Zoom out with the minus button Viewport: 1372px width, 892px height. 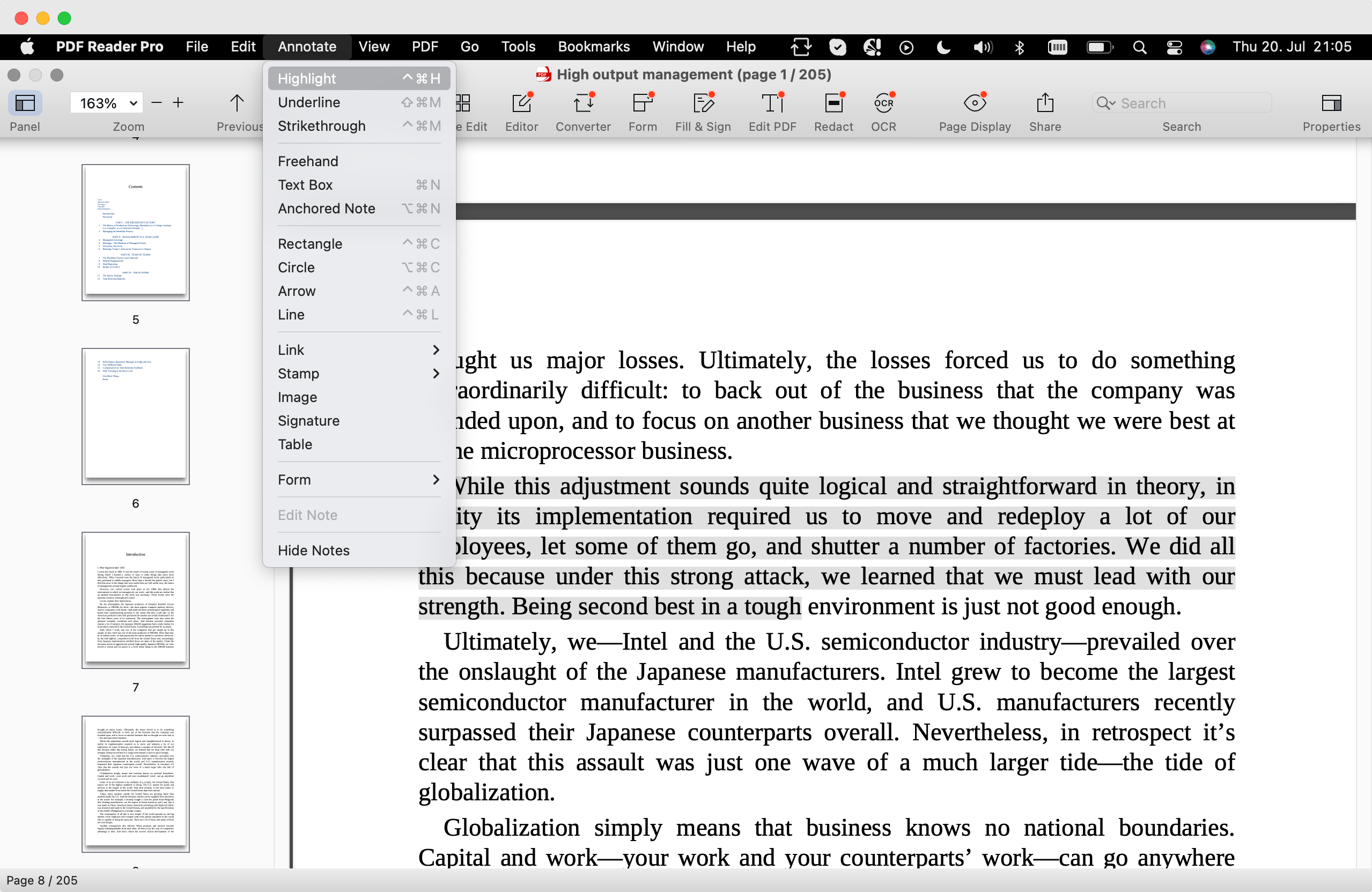[x=156, y=103]
